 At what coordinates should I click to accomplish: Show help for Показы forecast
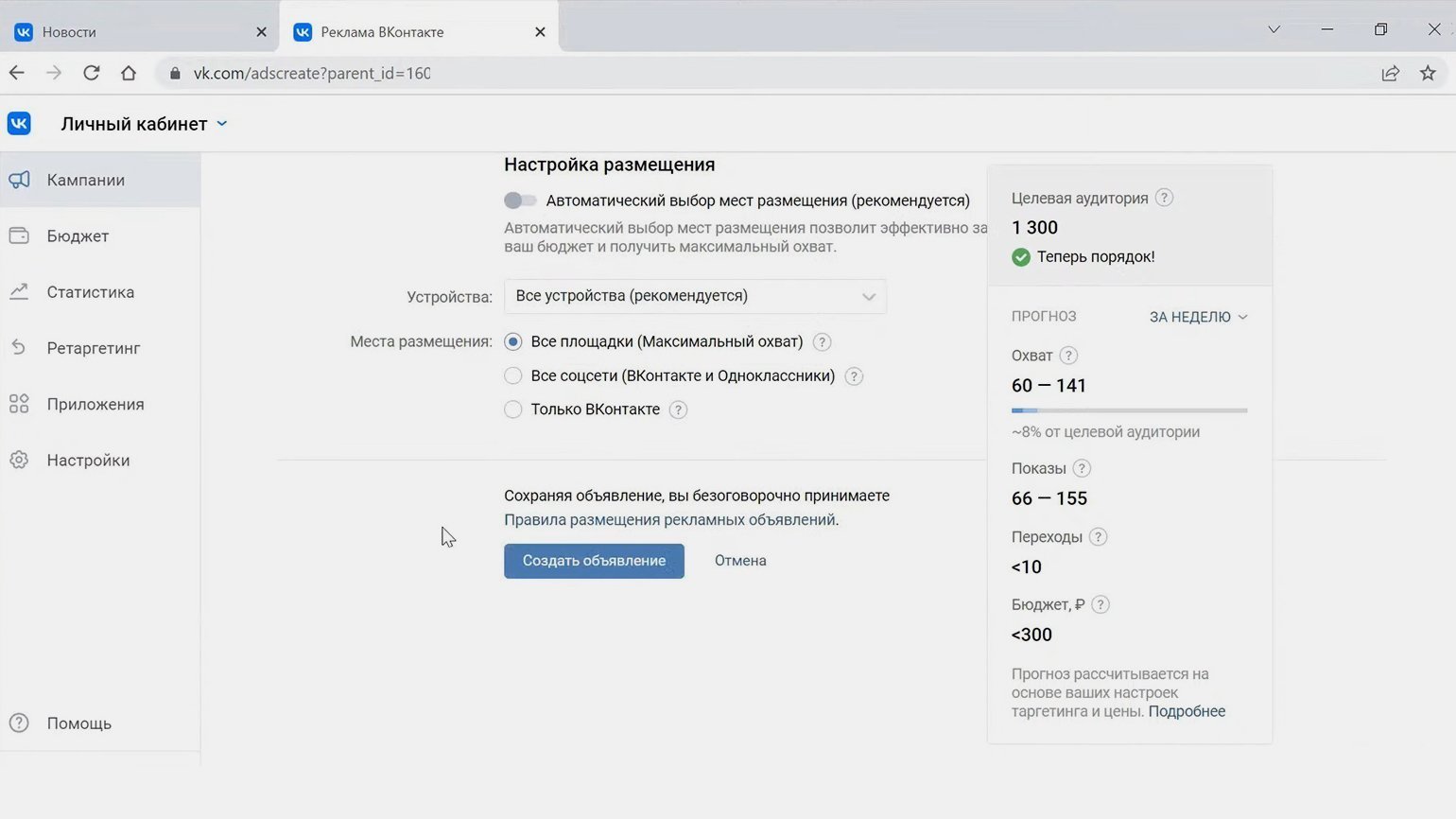(x=1082, y=468)
